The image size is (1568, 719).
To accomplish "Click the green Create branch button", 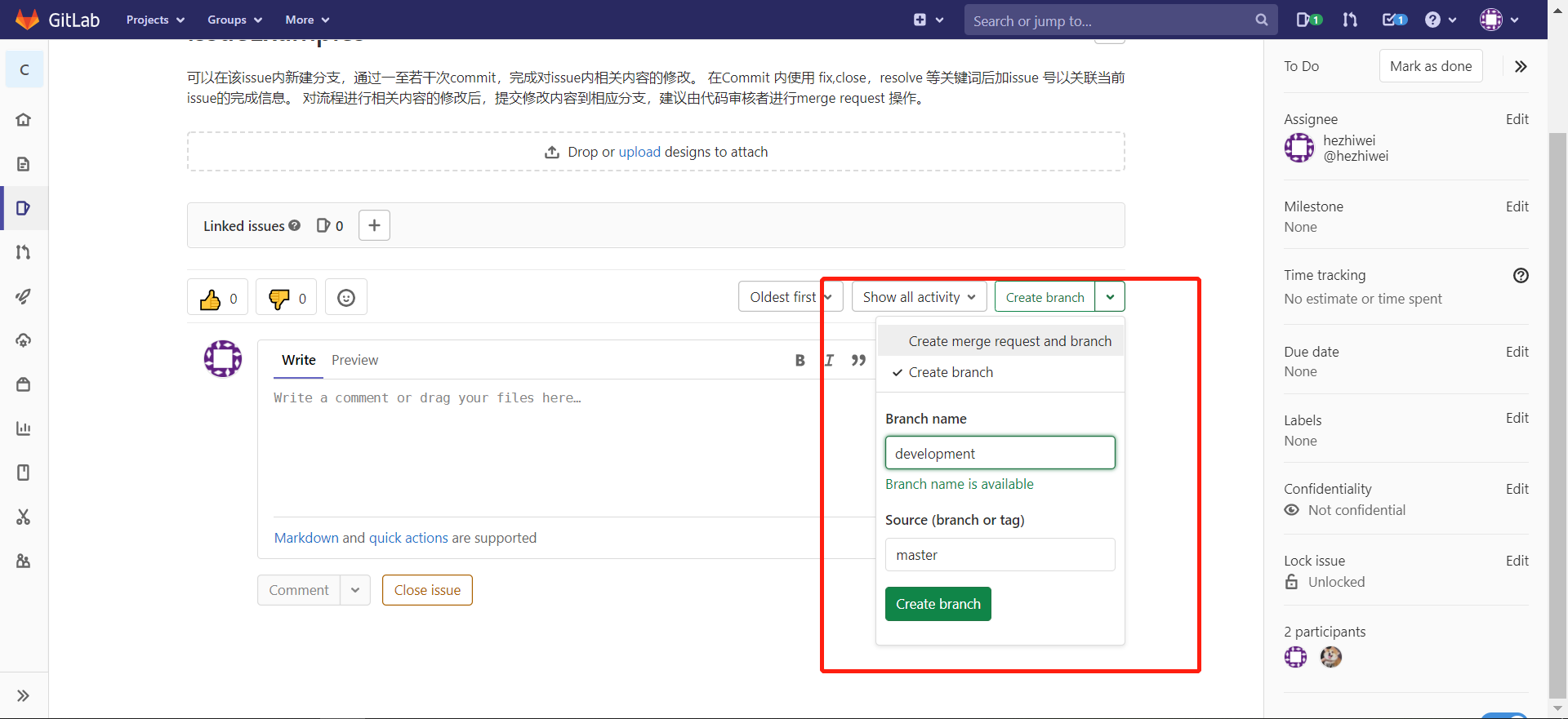I will (x=938, y=604).
